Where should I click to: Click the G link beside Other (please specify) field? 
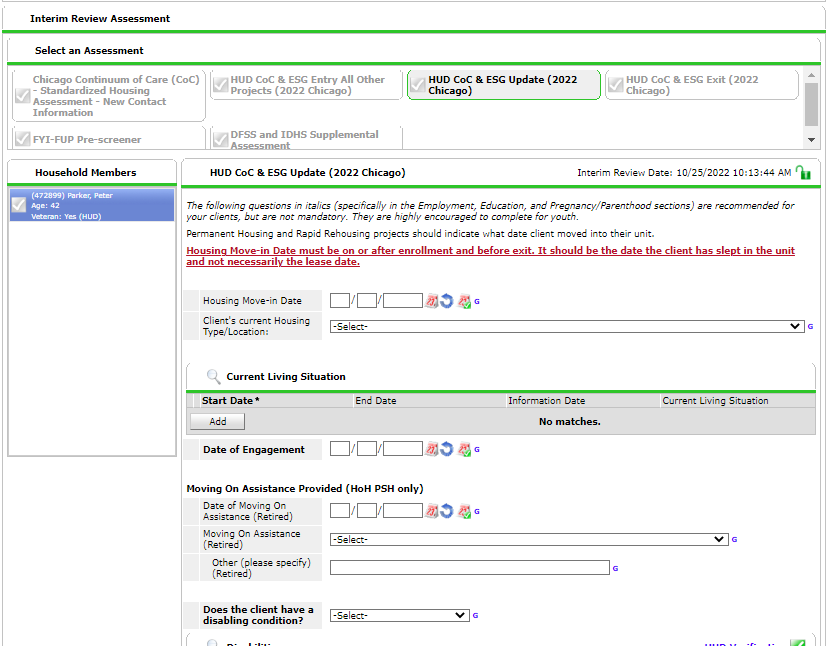[x=615, y=568]
